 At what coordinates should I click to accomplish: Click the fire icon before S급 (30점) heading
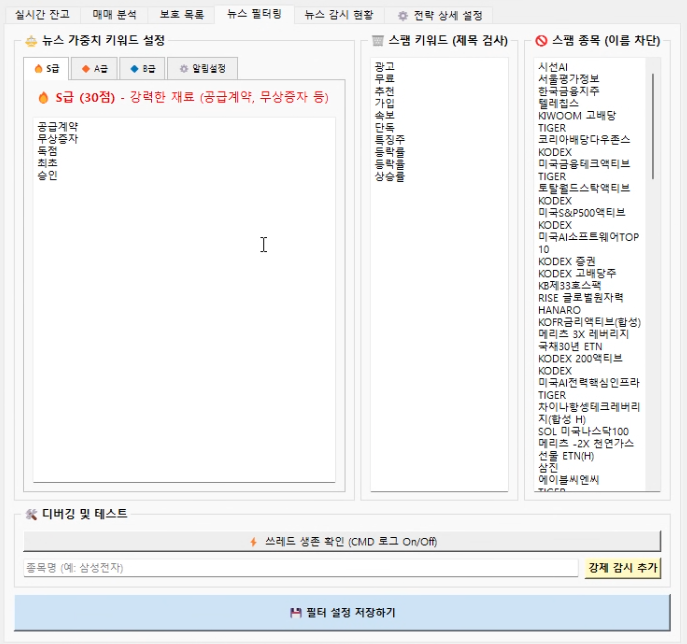(x=43, y=97)
